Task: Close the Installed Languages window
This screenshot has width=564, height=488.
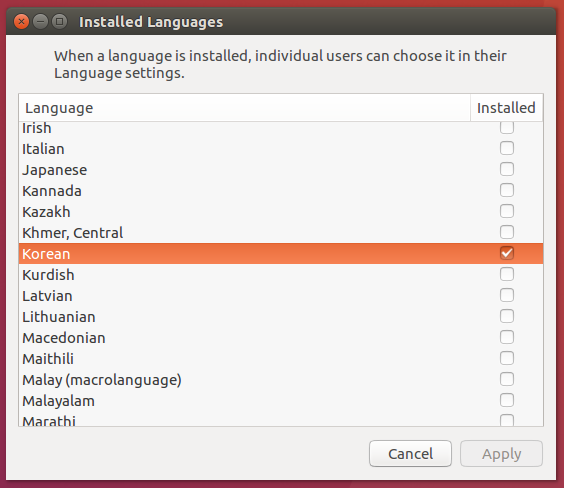Action: (x=21, y=22)
